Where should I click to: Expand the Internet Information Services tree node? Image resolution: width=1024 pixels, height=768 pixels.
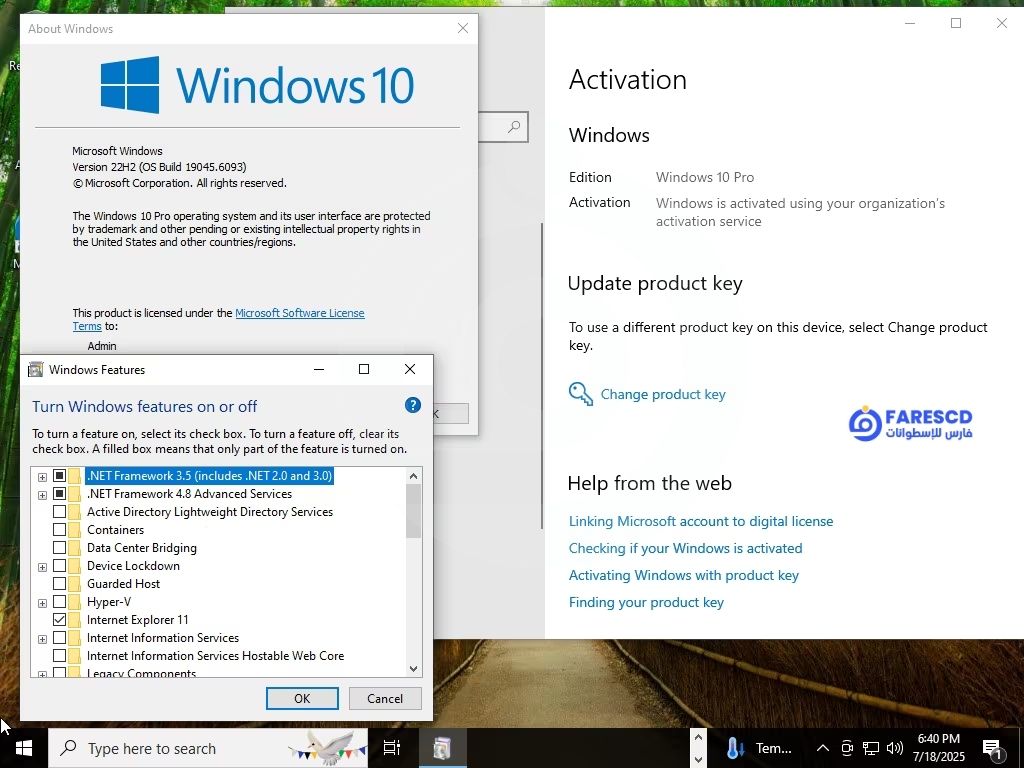click(42, 639)
